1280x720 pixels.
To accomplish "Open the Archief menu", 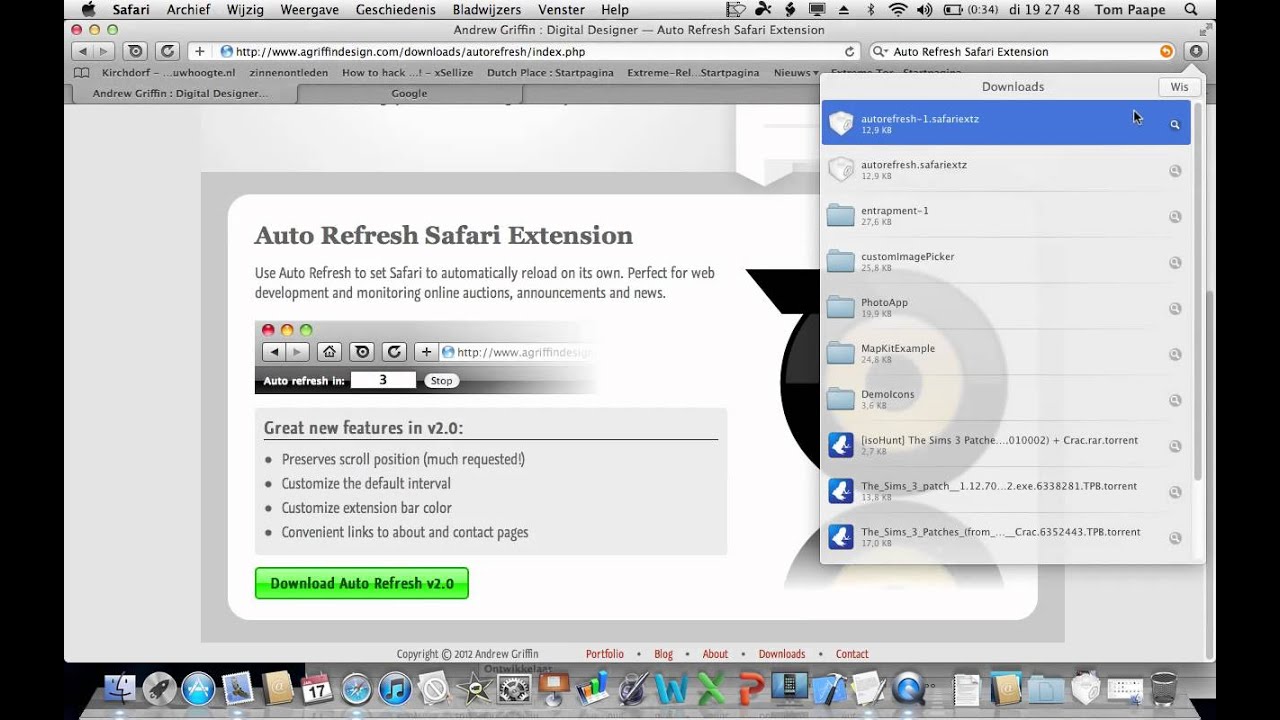I will pyautogui.click(x=188, y=10).
